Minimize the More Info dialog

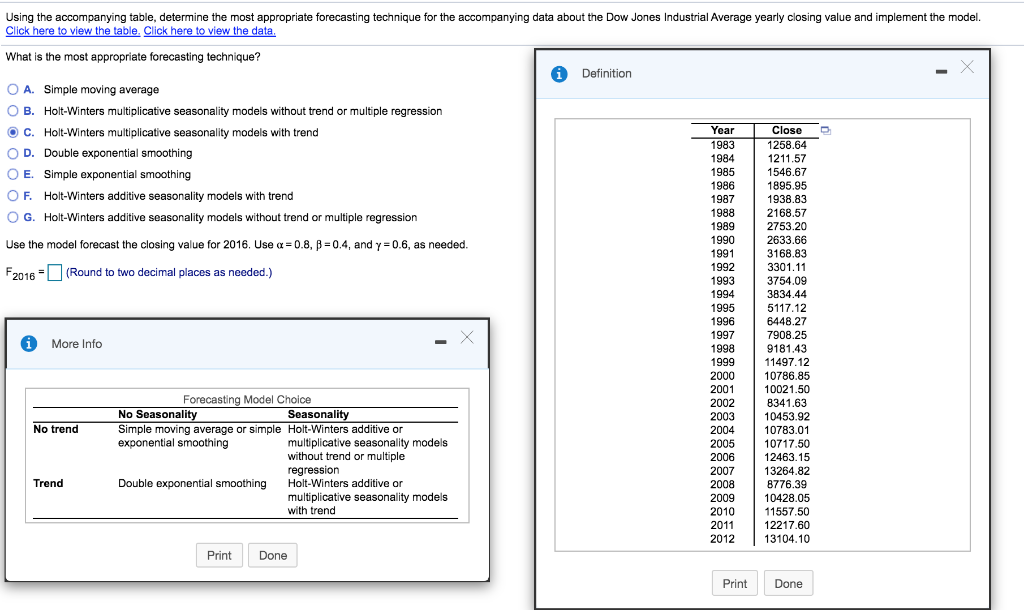[441, 342]
